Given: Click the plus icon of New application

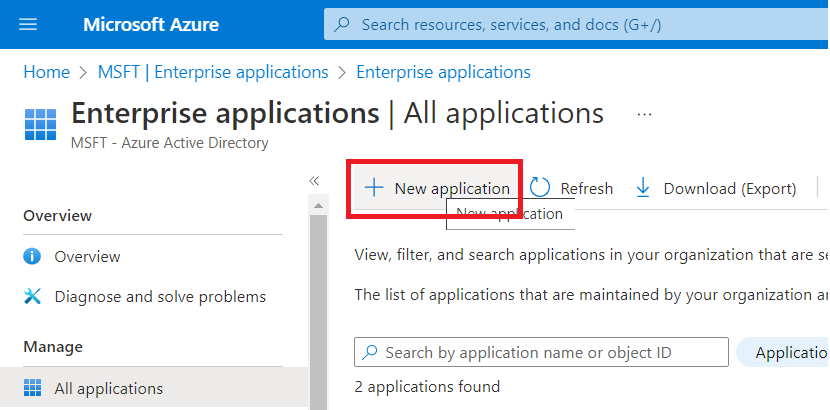Looking at the screenshot, I should point(374,188).
